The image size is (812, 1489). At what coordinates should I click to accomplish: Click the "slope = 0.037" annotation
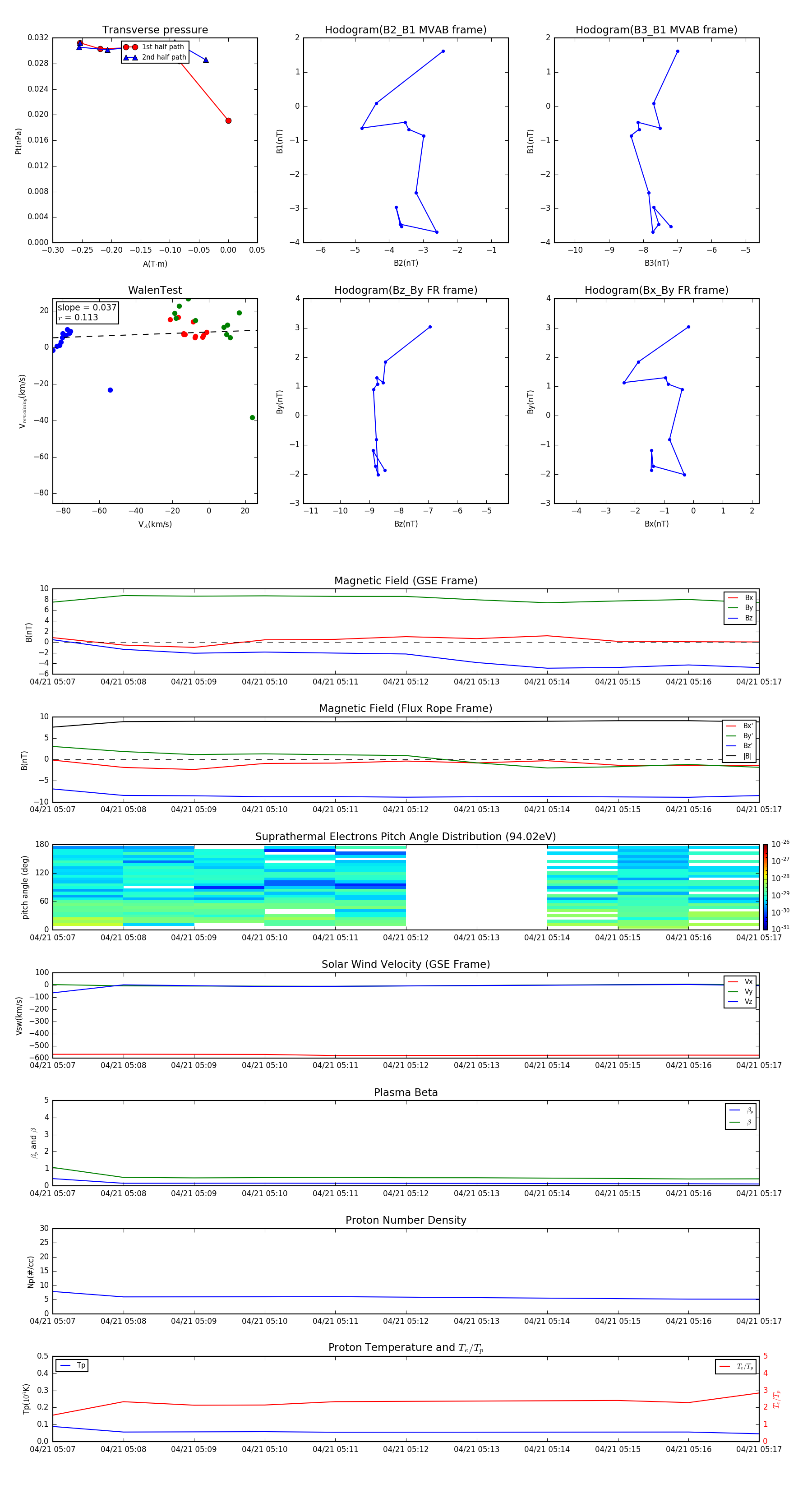[87, 308]
